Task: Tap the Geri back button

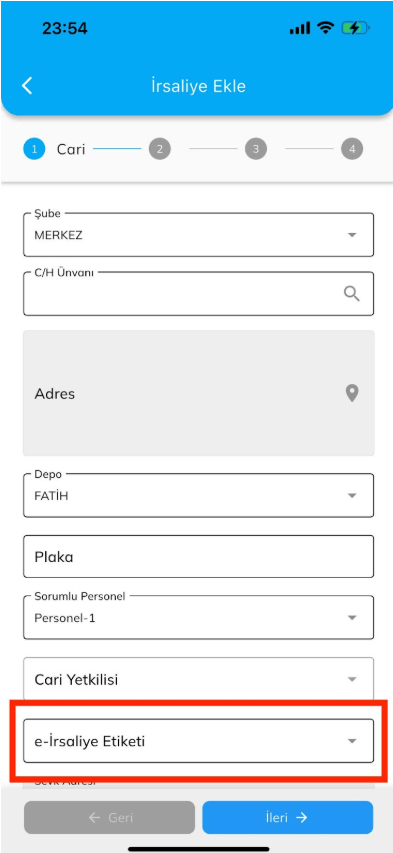Action: [x=109, y=817]
